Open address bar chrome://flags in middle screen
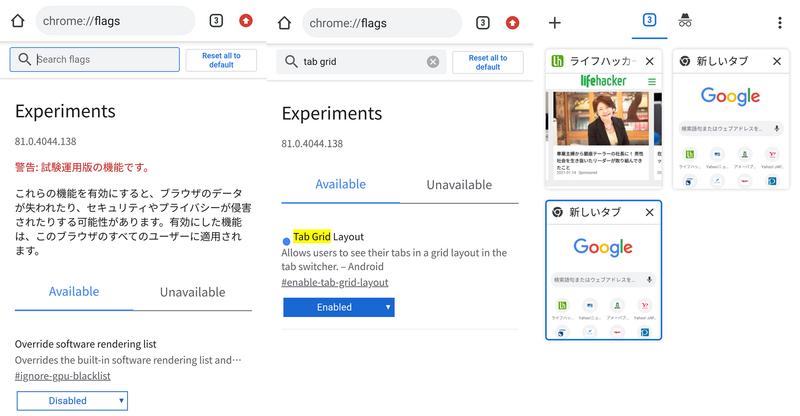 tap(382, 23)
